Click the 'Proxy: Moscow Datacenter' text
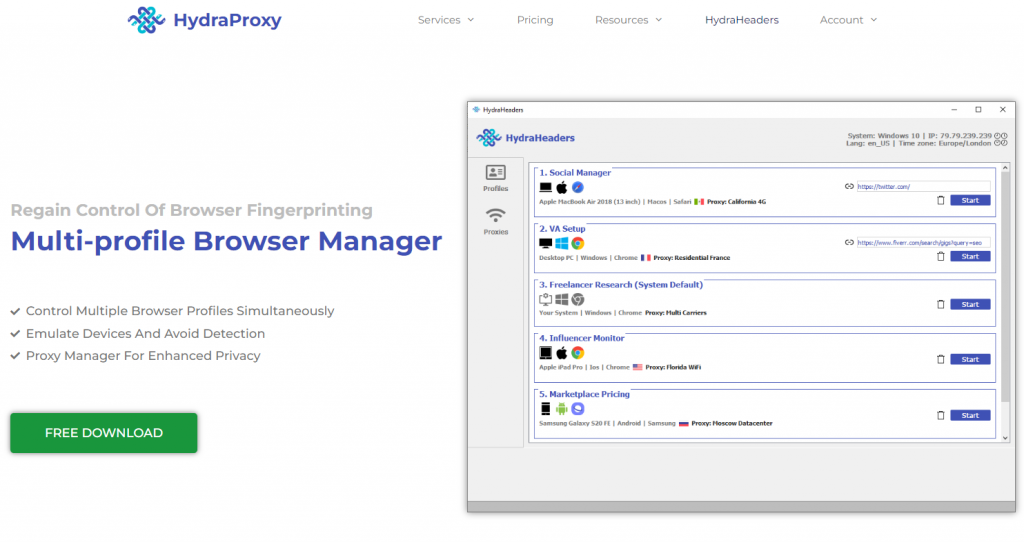Screen dimensions: 1024x542 click(732, 424)
